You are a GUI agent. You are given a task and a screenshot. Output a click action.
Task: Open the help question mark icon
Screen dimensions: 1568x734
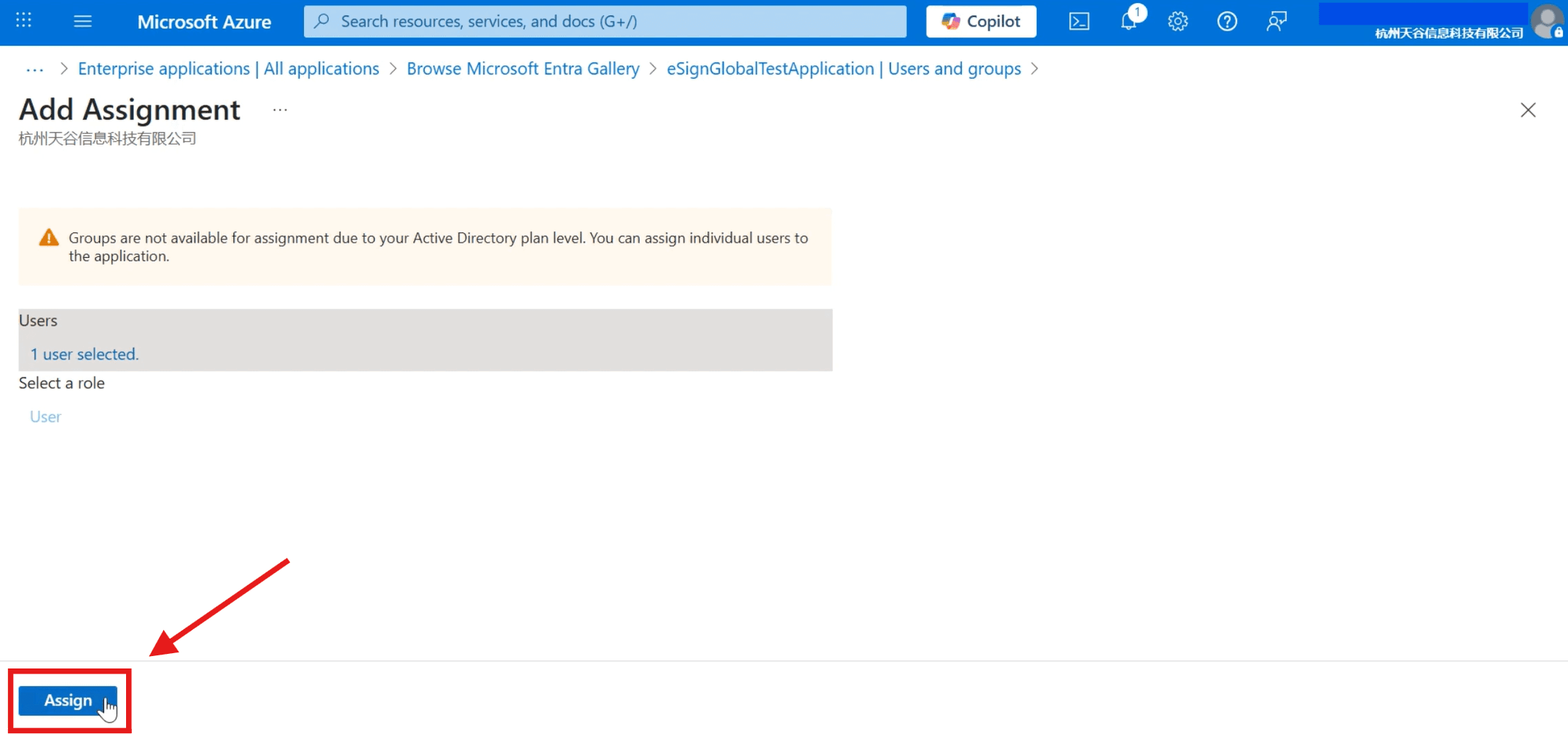click(x=1227, y=21)
